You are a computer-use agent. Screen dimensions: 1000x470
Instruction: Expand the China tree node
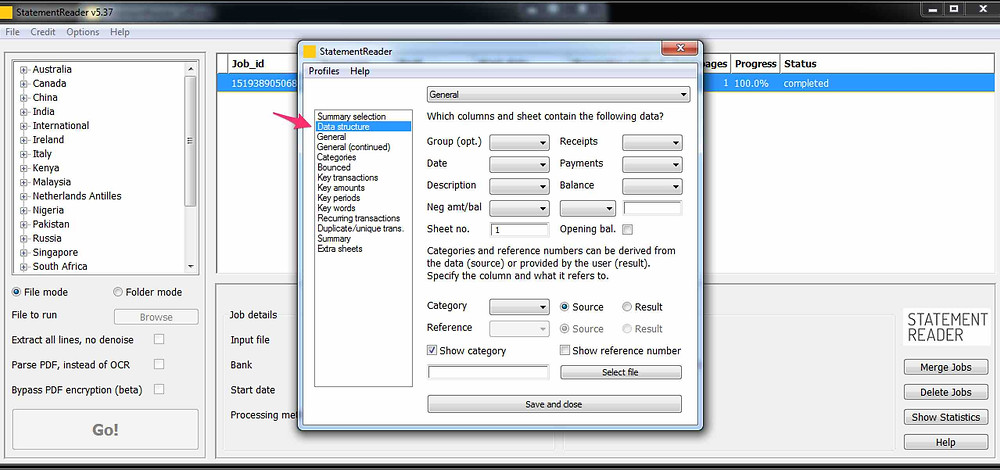click(24, 98)
